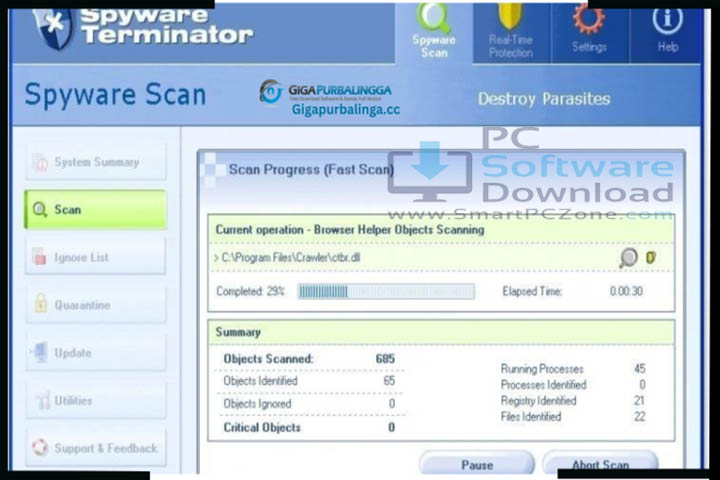Click magnifier icon next to scanned file path
The image size is (720, 480).
click(628, 258)
